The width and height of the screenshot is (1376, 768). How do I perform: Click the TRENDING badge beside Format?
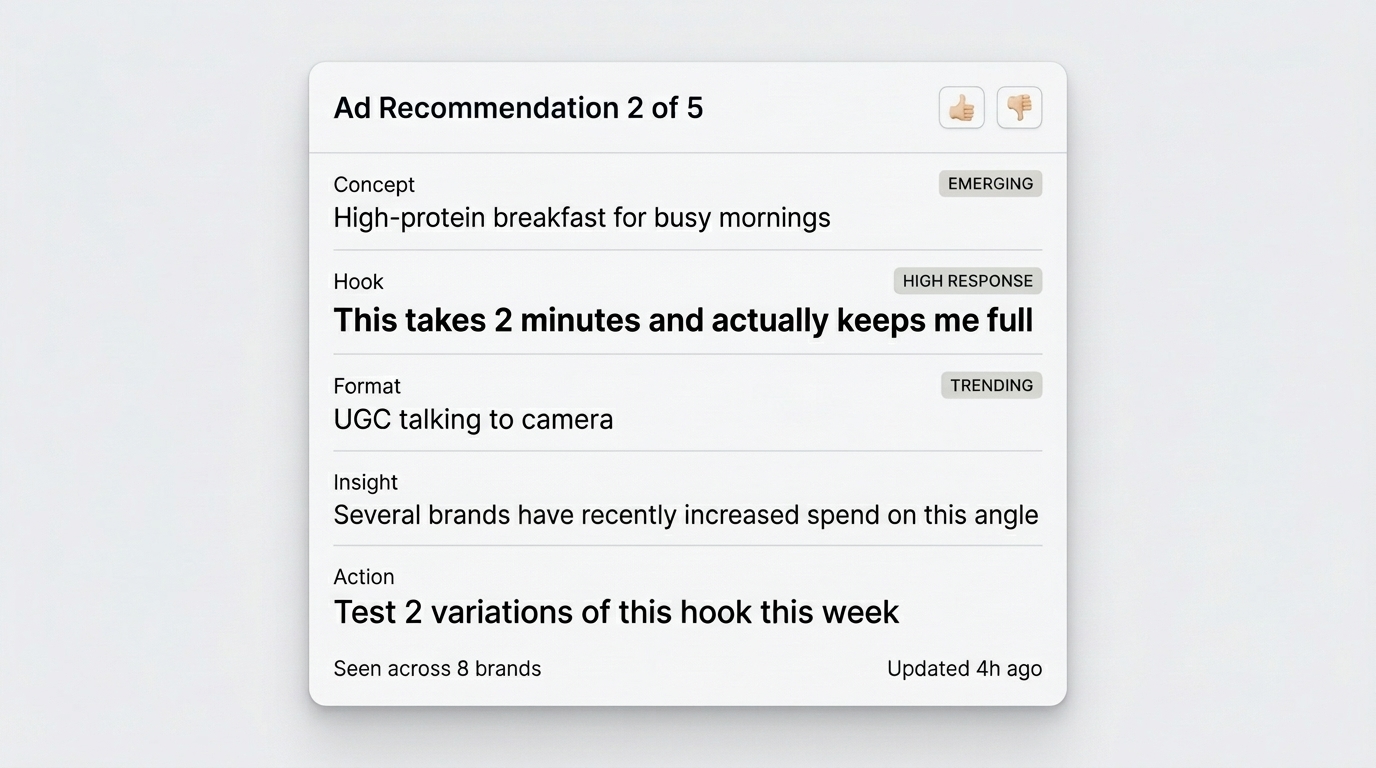click(x=991, y=385)
